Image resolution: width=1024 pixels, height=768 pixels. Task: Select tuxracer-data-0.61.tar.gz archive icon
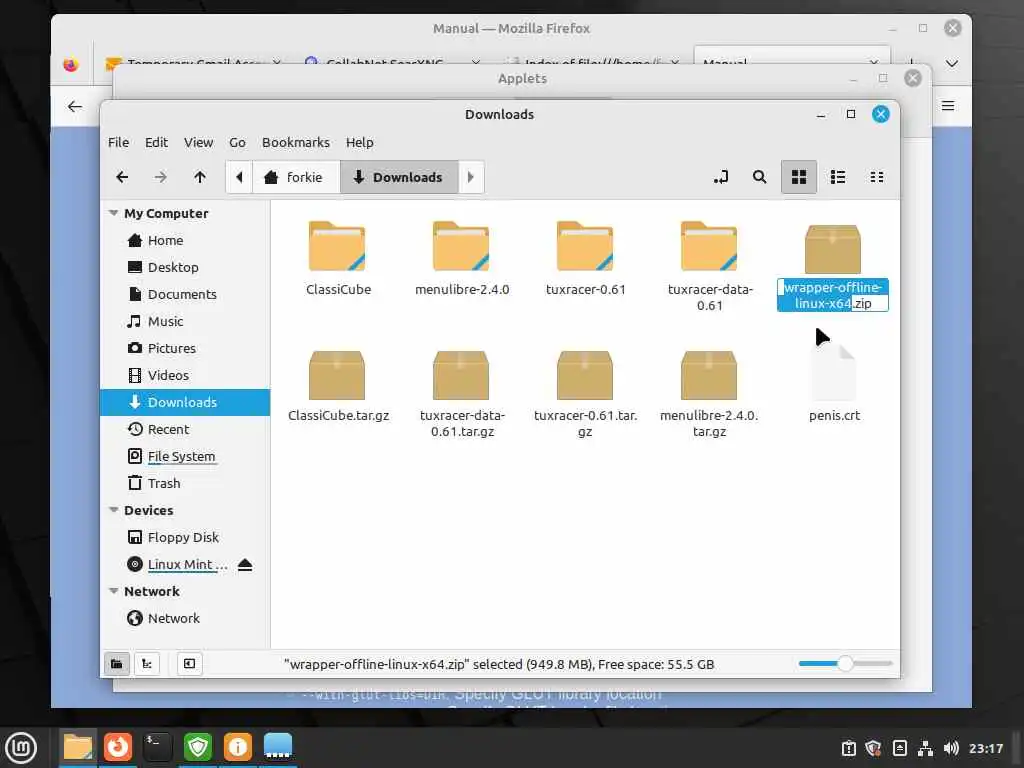click(461, 375)
